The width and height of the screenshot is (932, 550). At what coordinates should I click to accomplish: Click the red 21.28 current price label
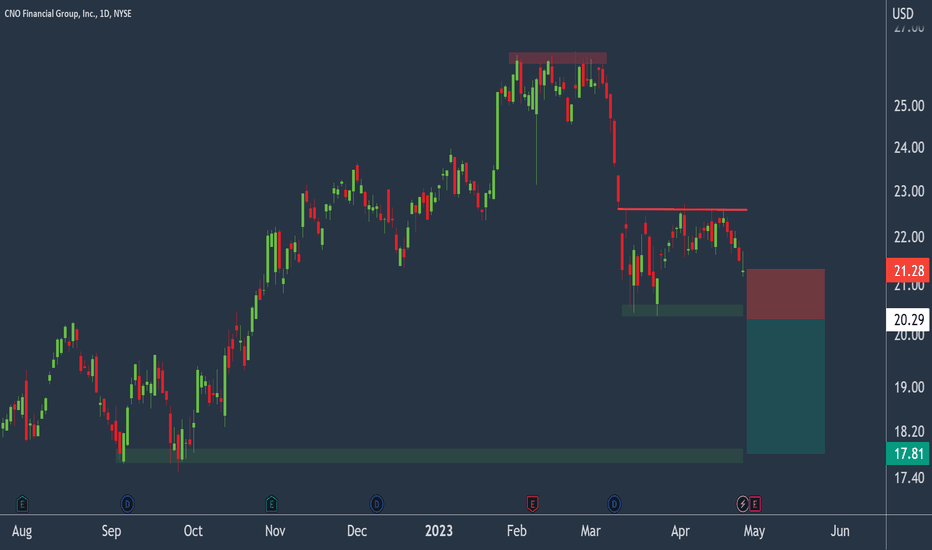[908, 271]
